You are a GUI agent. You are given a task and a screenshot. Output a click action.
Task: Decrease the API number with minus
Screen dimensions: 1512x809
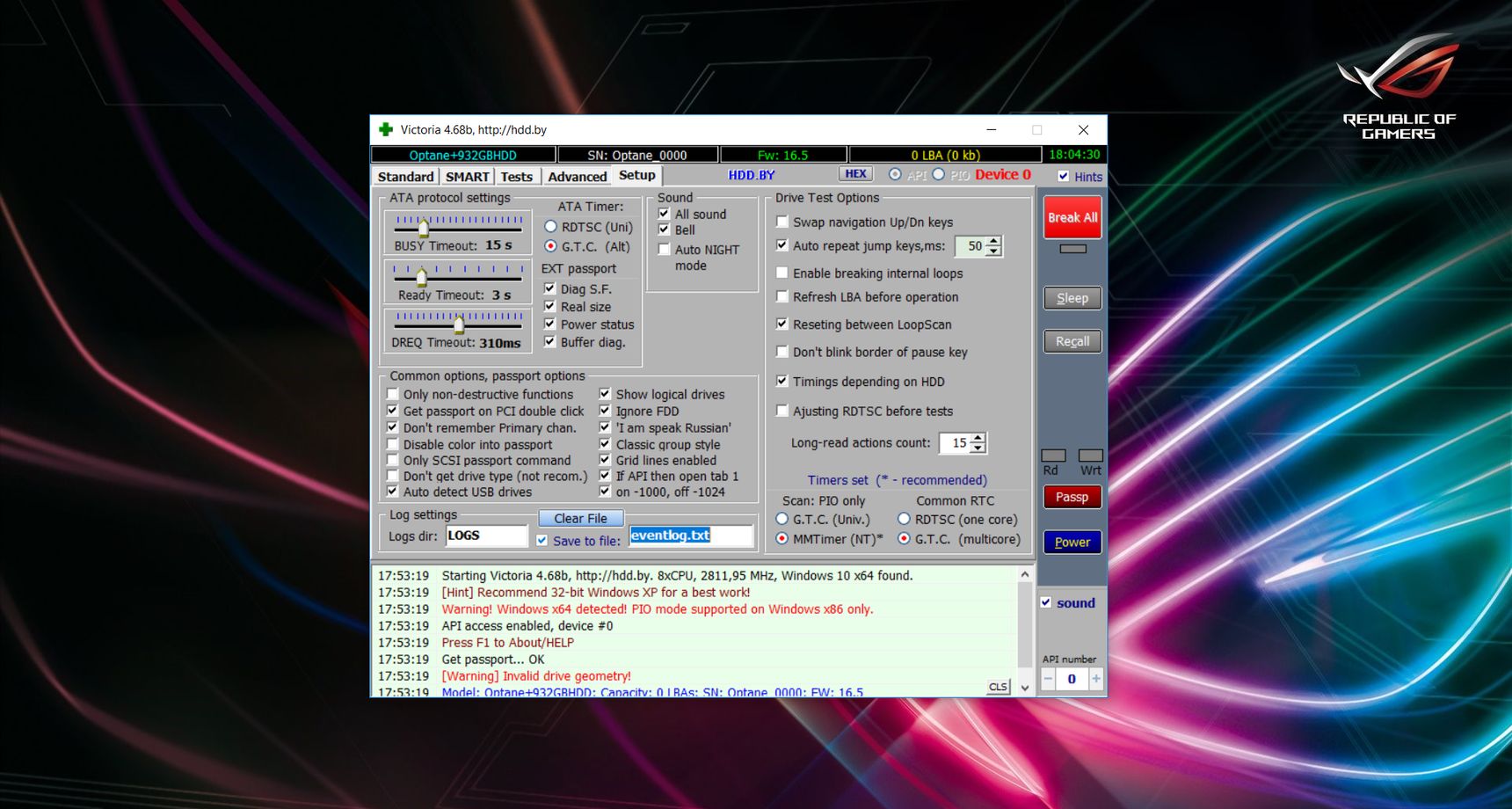(1048, 679)
